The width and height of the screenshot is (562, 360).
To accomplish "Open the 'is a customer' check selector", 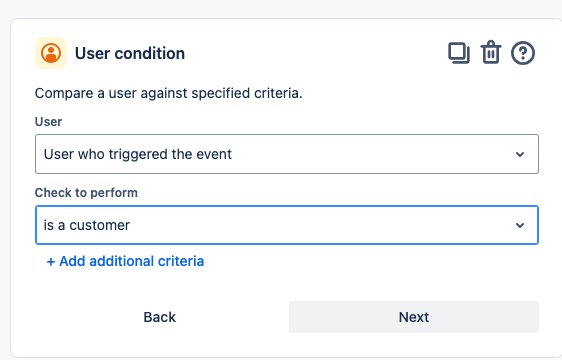I will [x=287, y=225].
